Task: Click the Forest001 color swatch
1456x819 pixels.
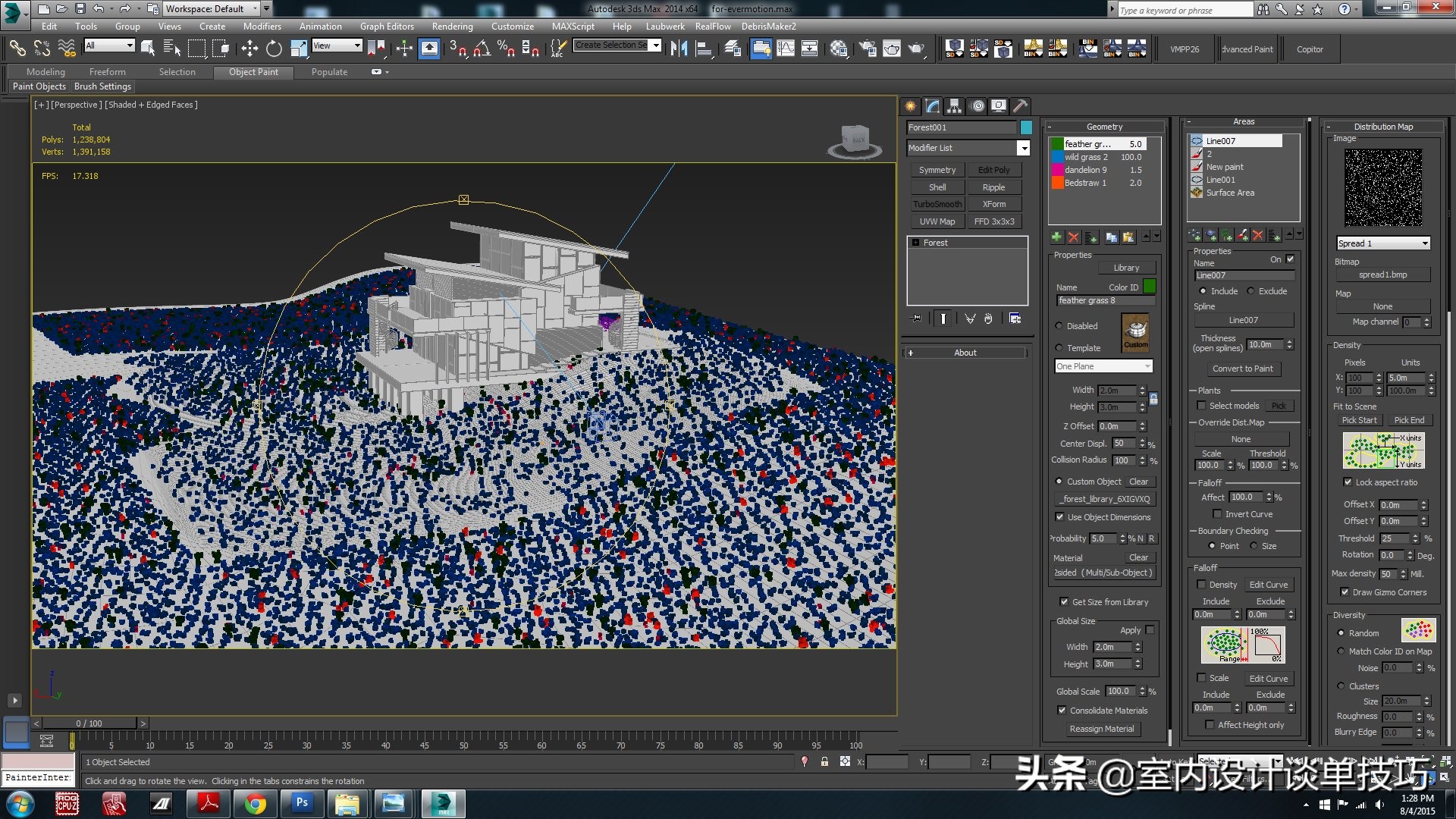Action: click(1026, 127)
